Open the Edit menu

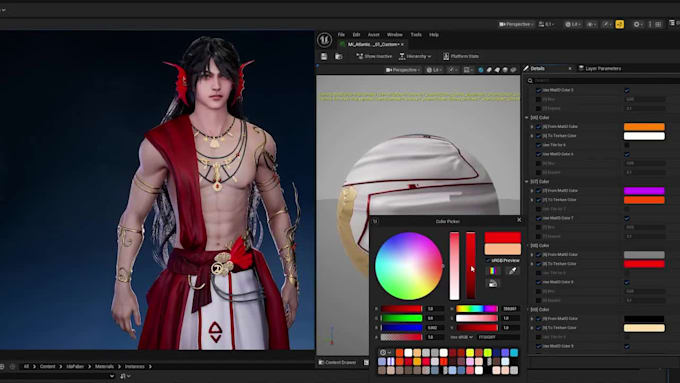coord(356,35)
